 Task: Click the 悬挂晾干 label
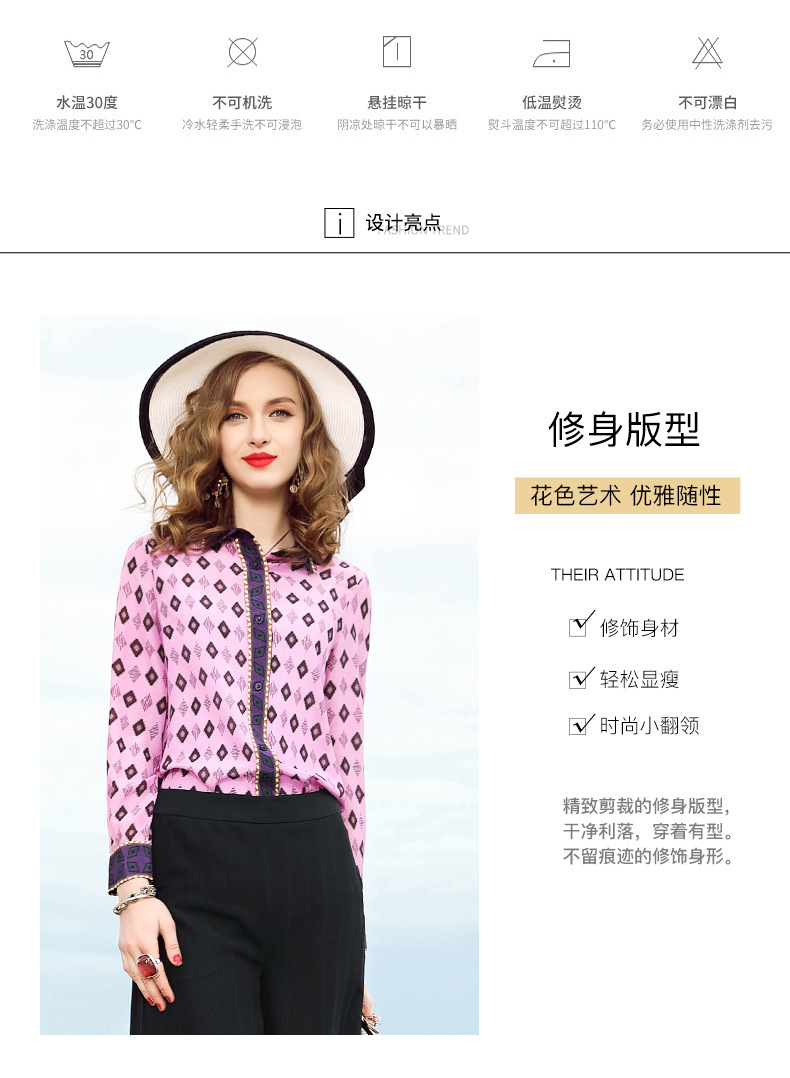coord(397,103)
